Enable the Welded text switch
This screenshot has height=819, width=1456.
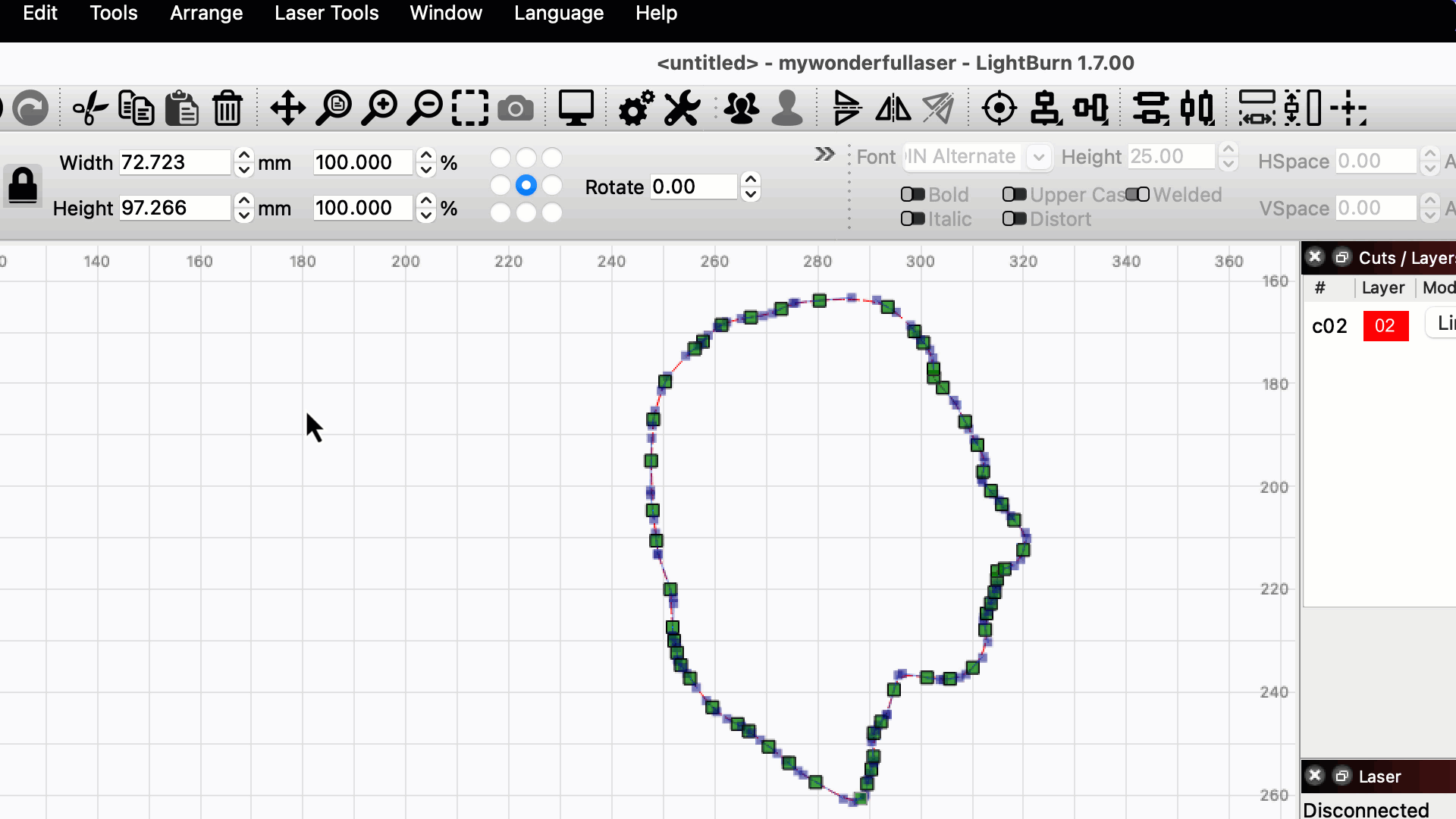point(1137,195)
